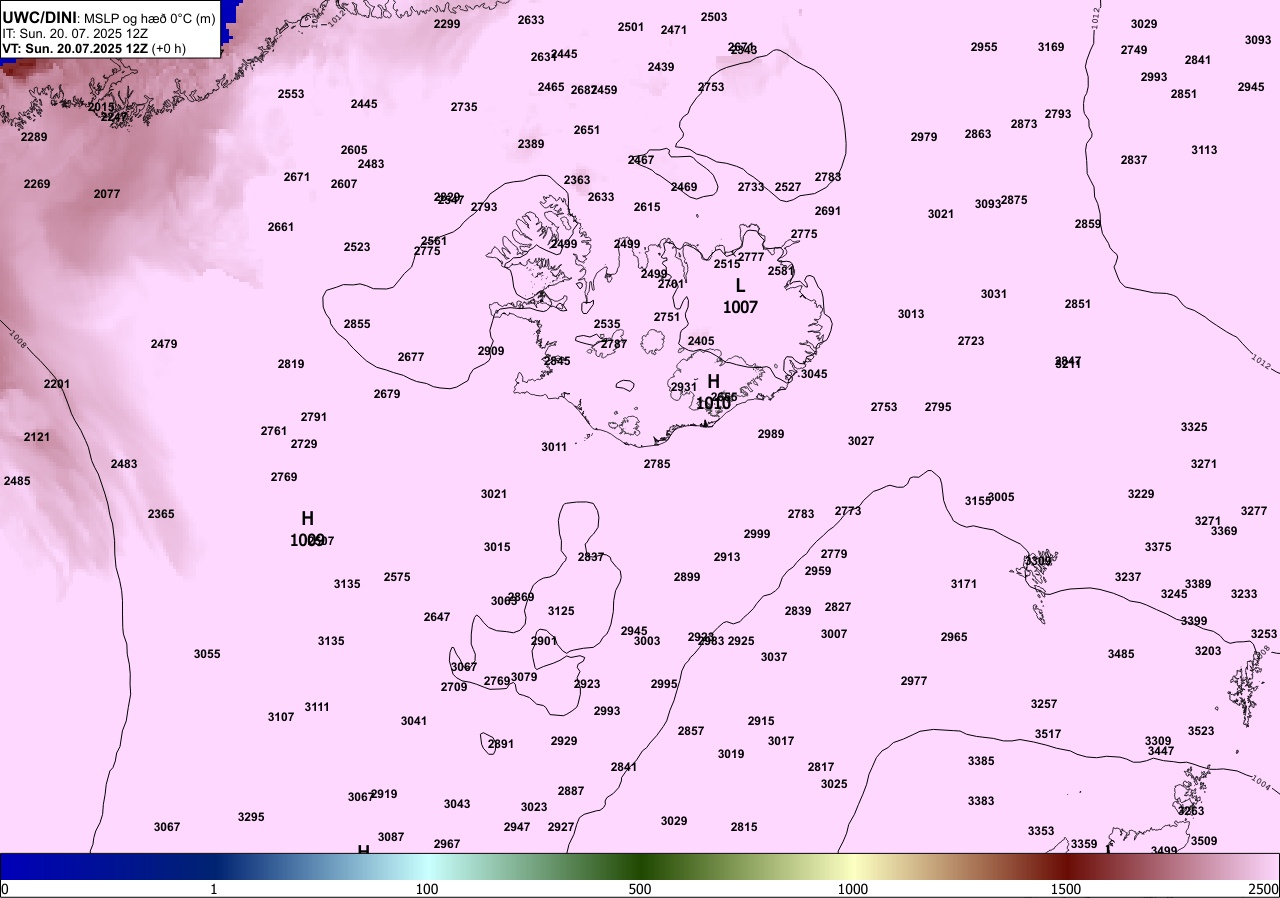
Task: Click the height value 3013
Action: click(x=911, y=314)
